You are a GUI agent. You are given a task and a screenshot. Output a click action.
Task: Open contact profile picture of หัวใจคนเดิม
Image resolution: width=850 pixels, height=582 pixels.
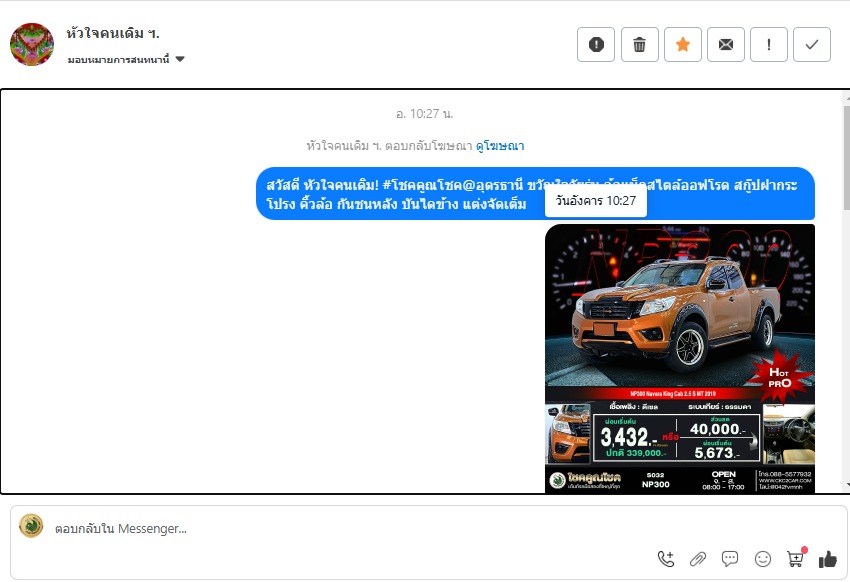tap(32, 44)
